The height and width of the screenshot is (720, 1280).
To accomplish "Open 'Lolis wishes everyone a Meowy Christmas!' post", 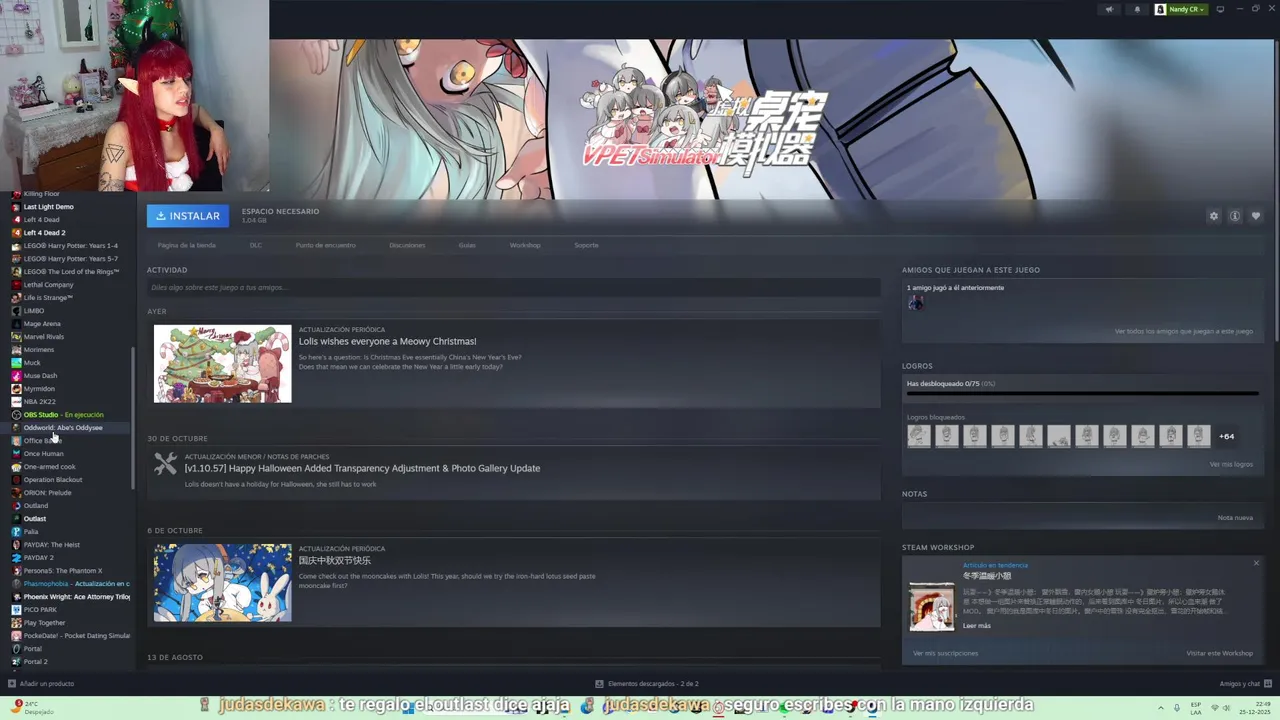I will point(387,341).
